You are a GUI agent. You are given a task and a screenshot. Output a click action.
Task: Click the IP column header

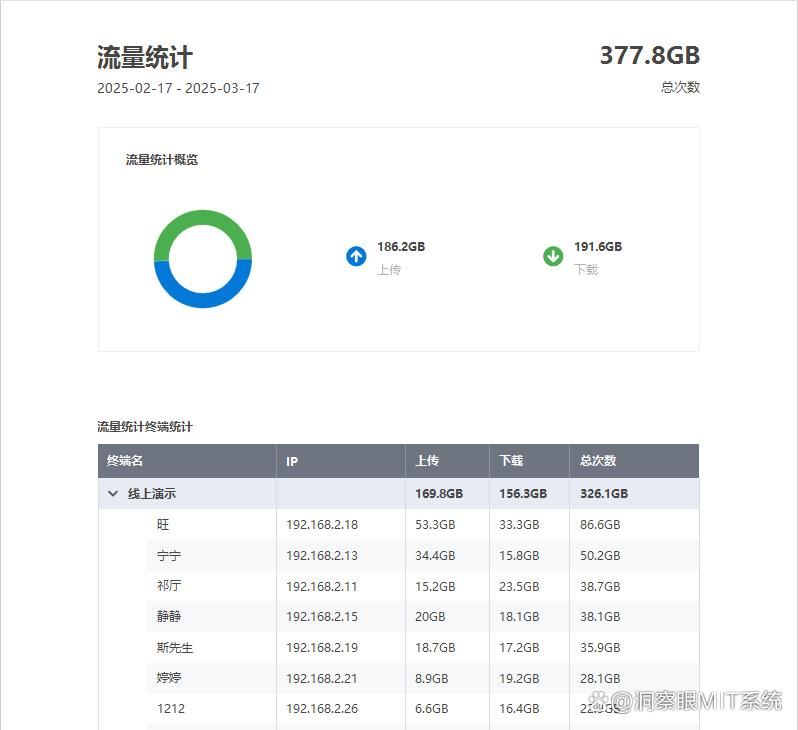point(341,461)
